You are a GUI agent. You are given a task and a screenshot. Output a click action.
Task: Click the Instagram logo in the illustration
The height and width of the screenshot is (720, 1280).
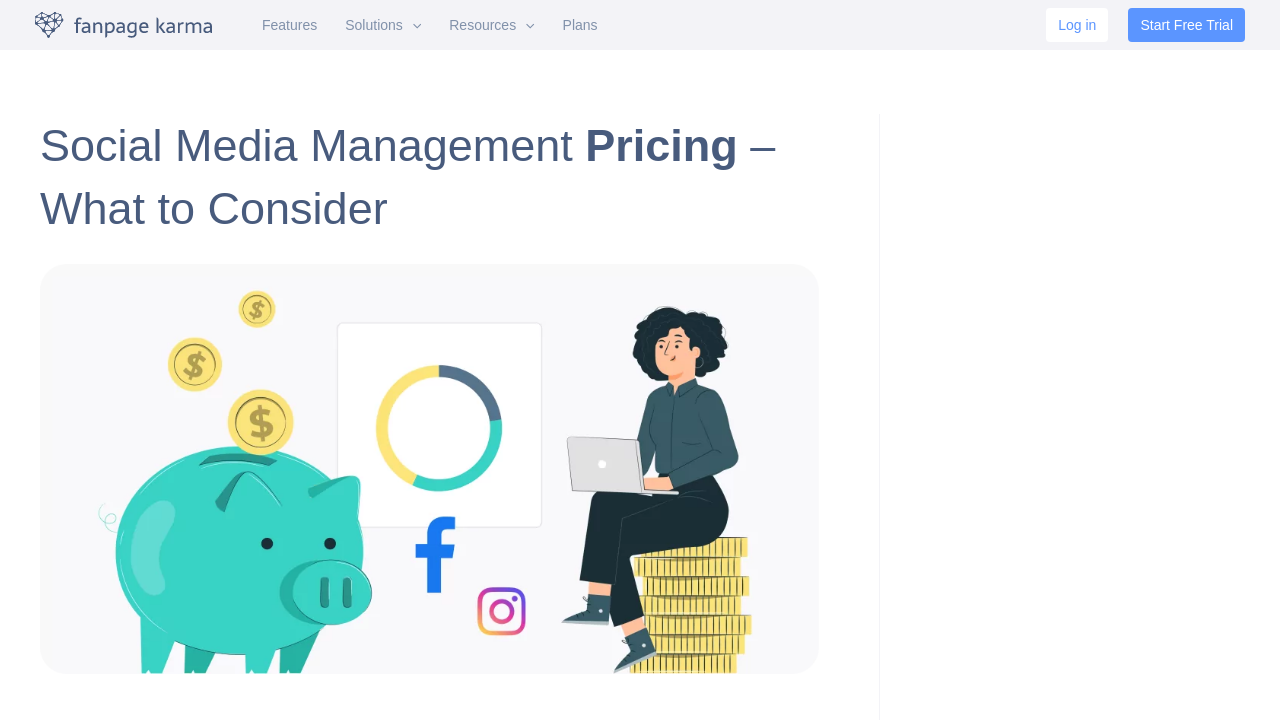coord(501,611)
